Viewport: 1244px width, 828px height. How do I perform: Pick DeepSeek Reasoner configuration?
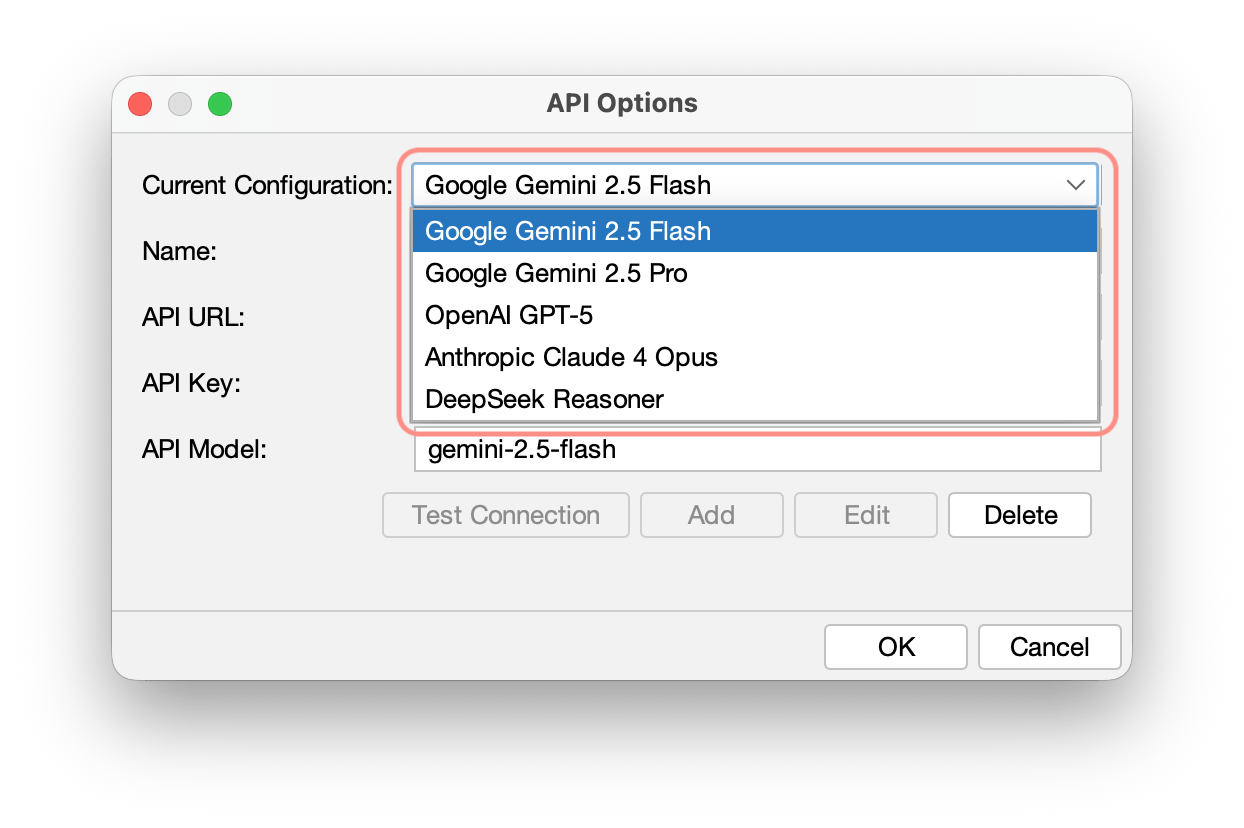click(543, 399)
